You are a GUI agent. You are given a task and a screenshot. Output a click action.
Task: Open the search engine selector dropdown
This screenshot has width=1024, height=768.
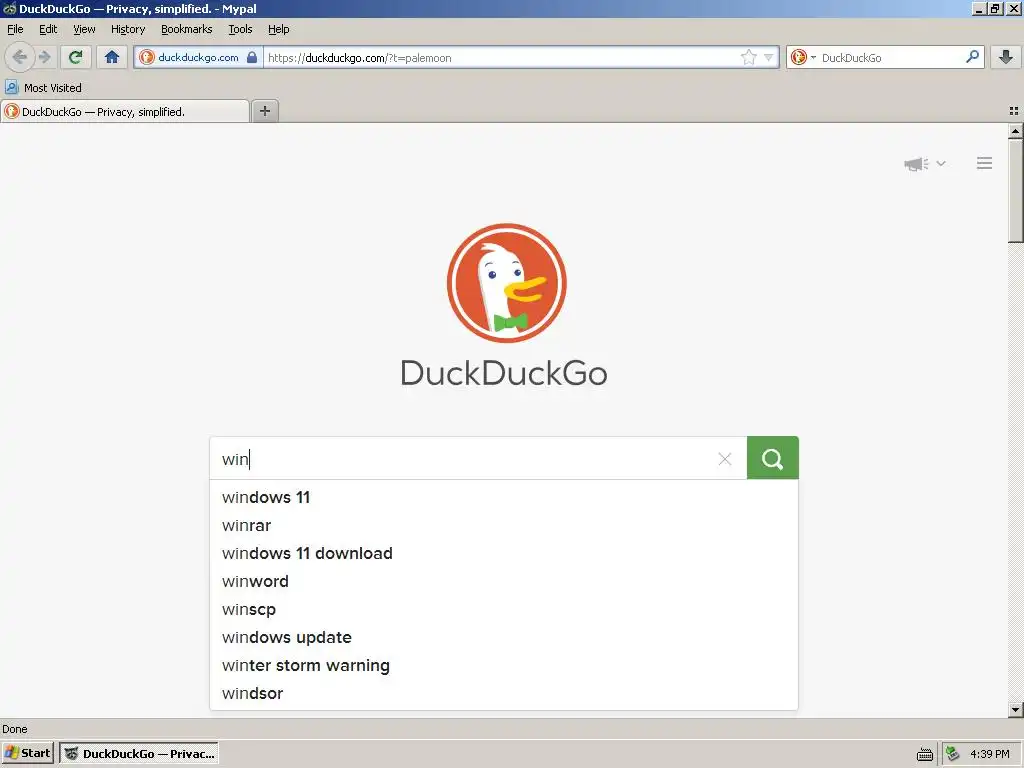coord(803,57)
